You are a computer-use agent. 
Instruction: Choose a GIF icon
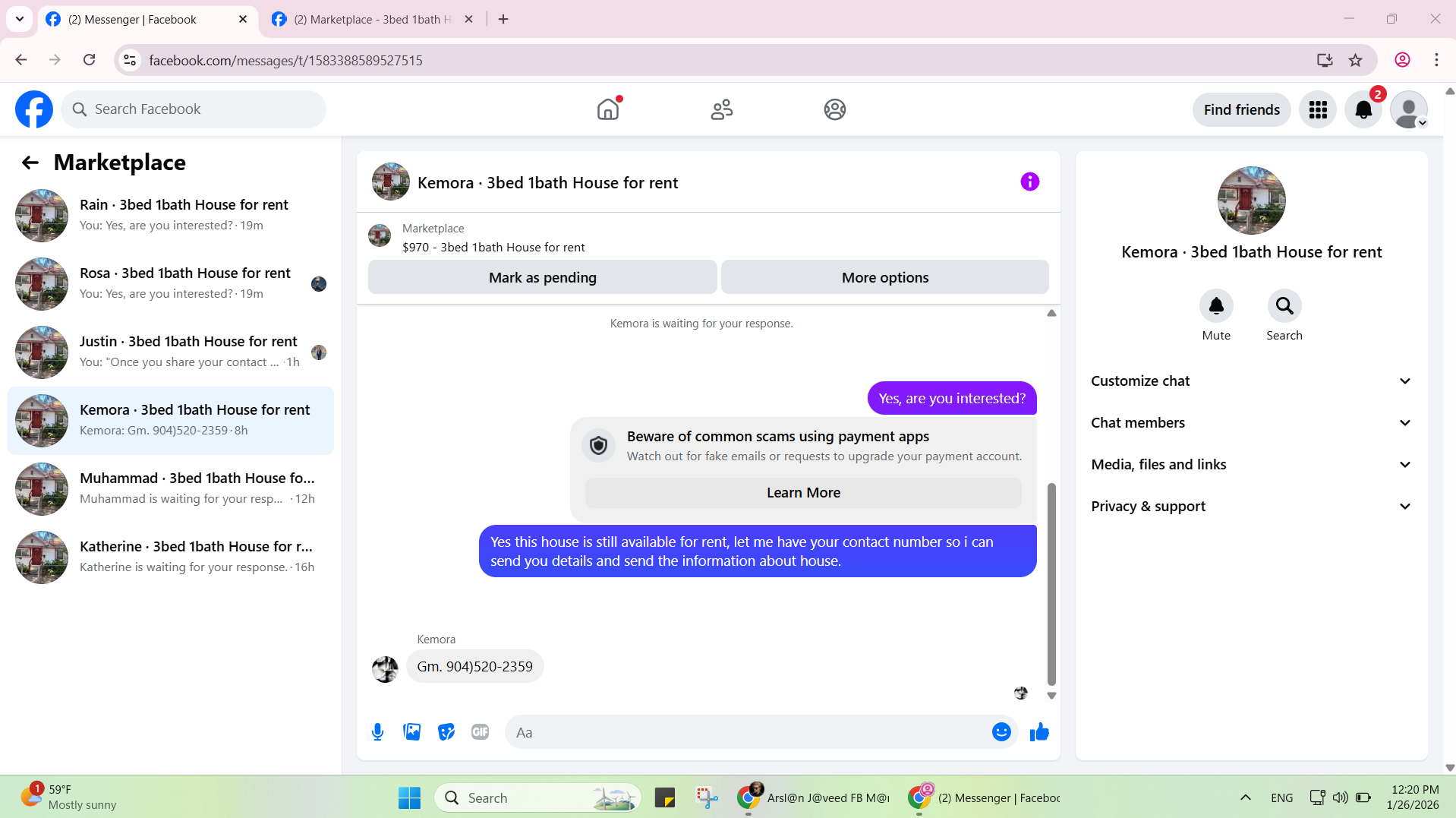click(x=480, y=732)
